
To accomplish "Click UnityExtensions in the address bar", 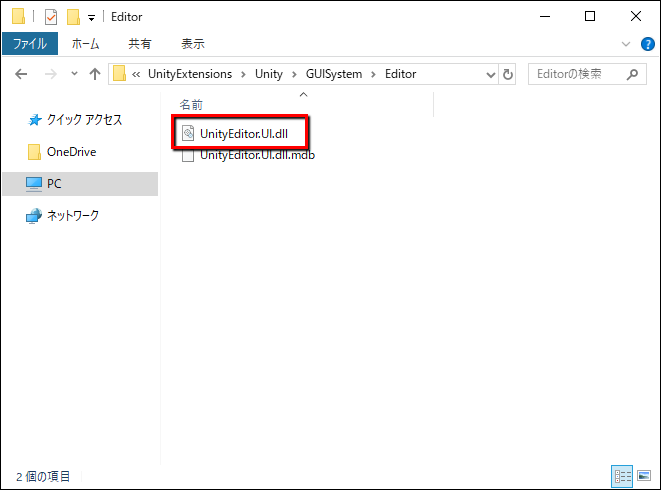I will [x=190, y=74].
